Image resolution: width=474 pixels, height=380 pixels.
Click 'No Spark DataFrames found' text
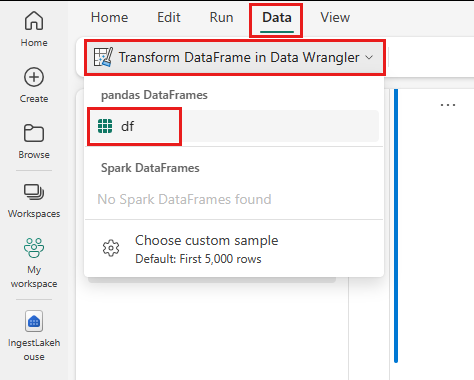point(184,199)
